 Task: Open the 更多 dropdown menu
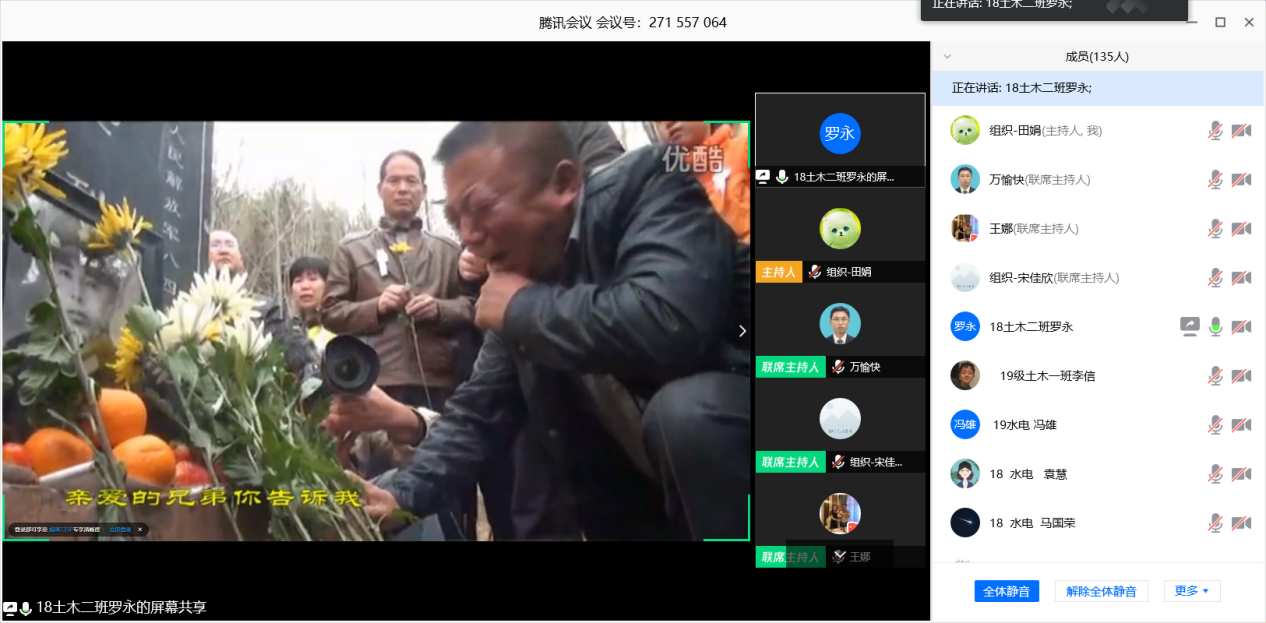[1192, 591]
